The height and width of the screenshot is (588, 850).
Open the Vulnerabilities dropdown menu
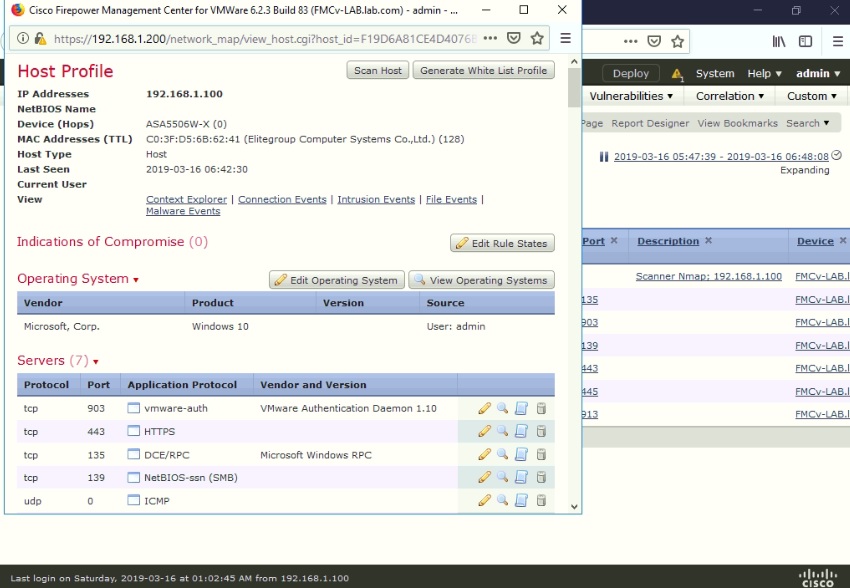coord(631,96)
